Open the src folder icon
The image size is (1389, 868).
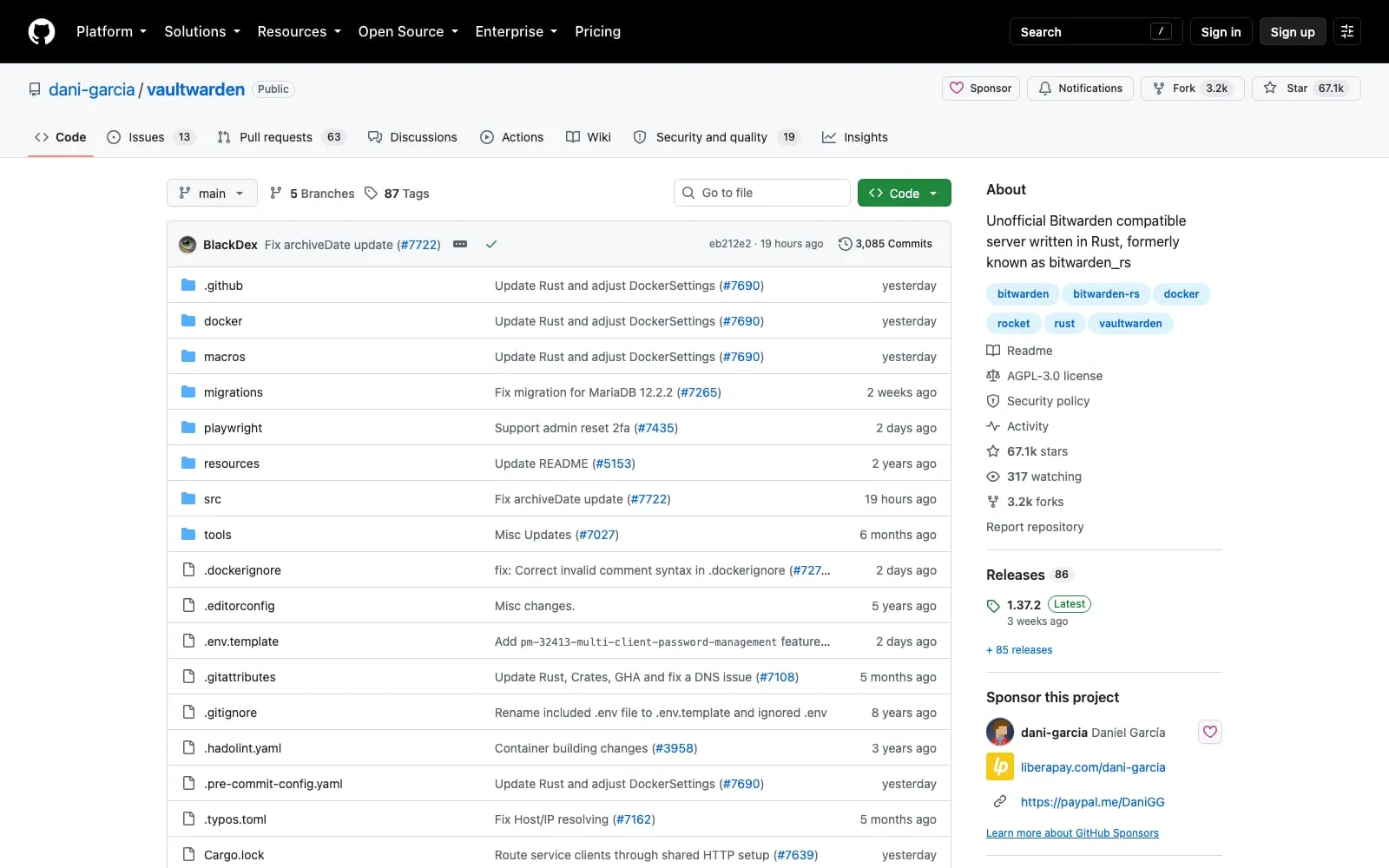[188, 498]
